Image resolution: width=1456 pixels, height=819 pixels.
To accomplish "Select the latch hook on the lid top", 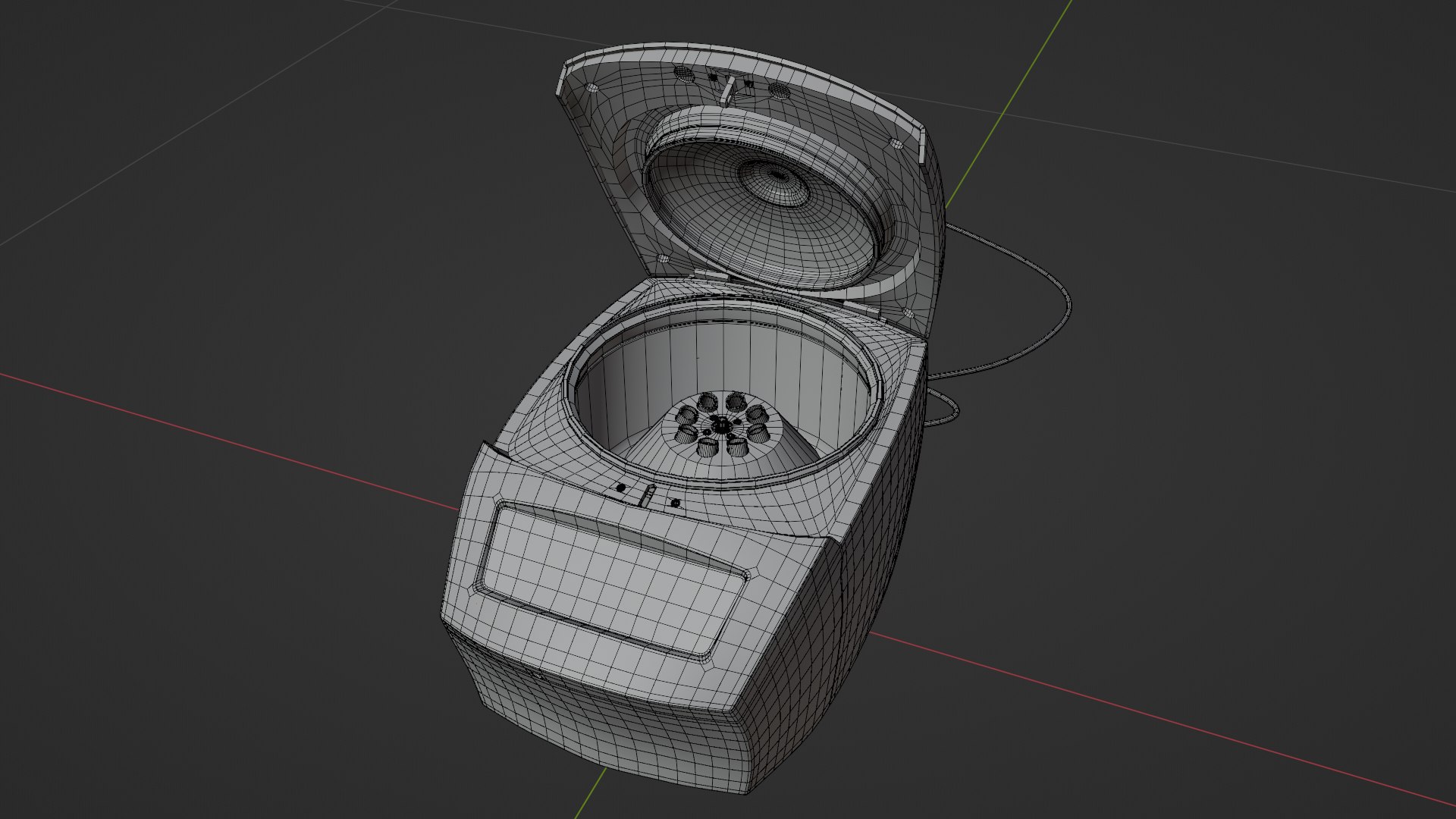I will pyautogui.click(x=728, y=90).
